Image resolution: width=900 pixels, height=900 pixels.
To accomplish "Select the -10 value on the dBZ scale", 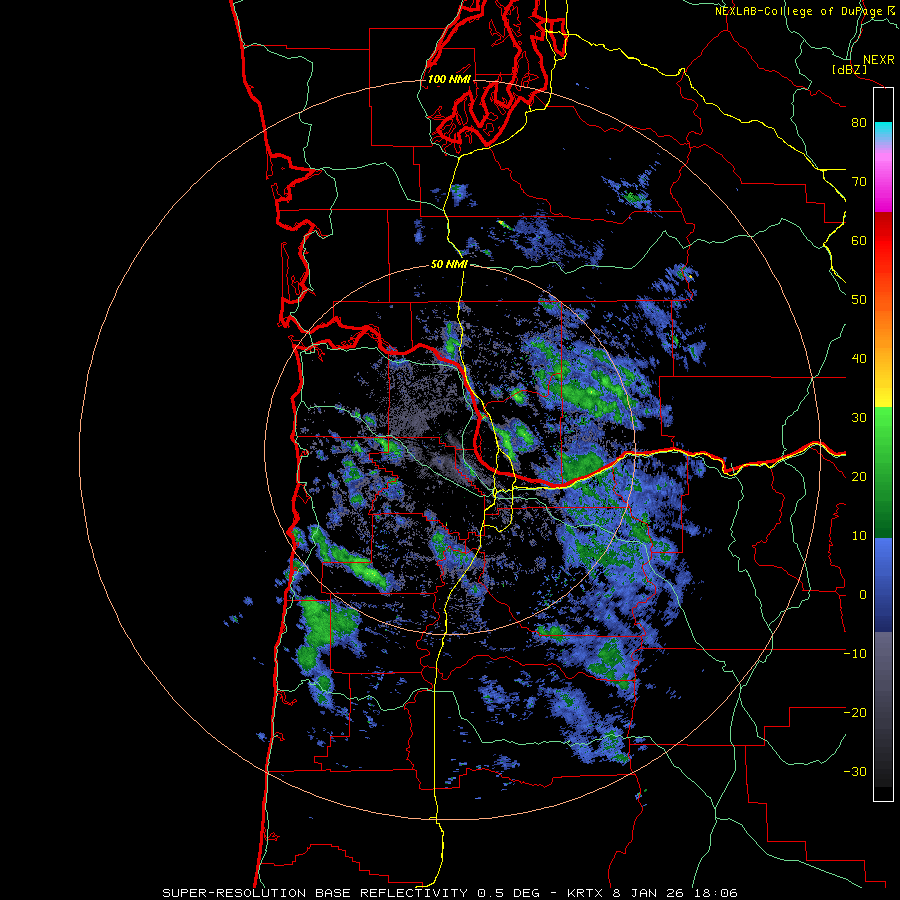I will tap(855, 654).
